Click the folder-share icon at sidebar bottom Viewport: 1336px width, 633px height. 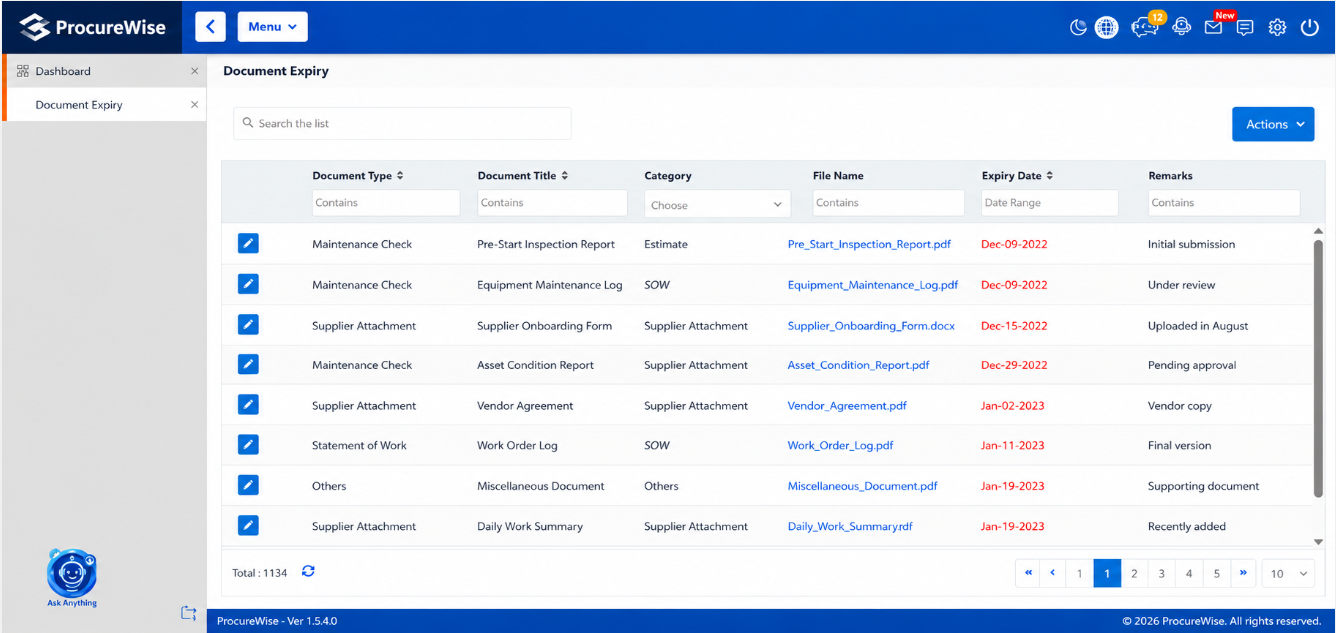[188, 613]
